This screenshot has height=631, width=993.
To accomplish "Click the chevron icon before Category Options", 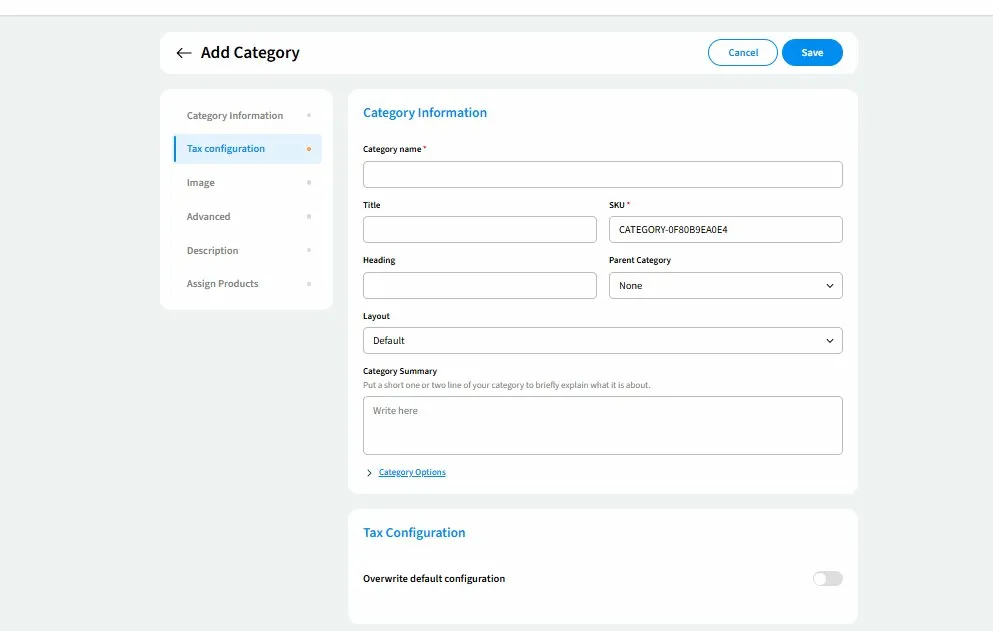I will 369,473.
